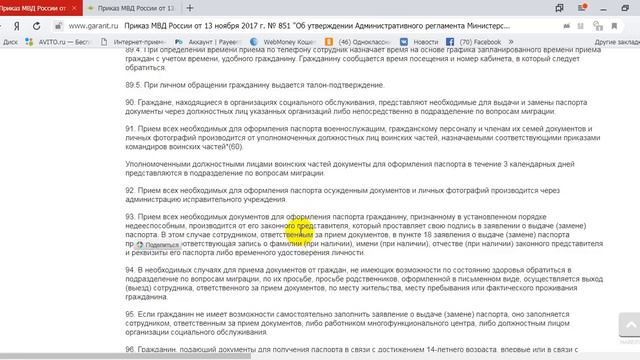Open the Новости bookmark

pyautogui.click(x=419, y=42)
